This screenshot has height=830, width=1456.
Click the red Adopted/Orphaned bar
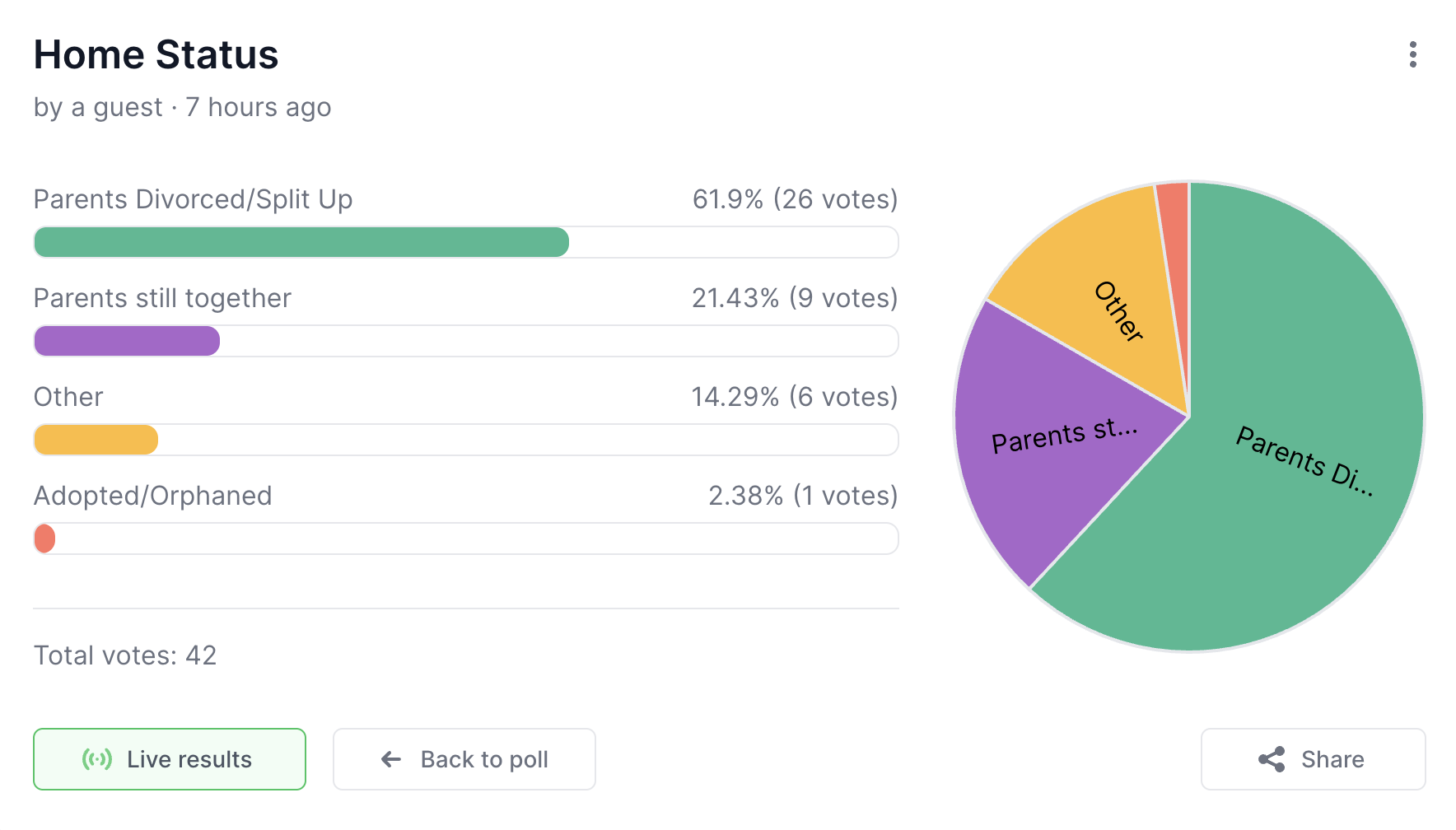44,539
